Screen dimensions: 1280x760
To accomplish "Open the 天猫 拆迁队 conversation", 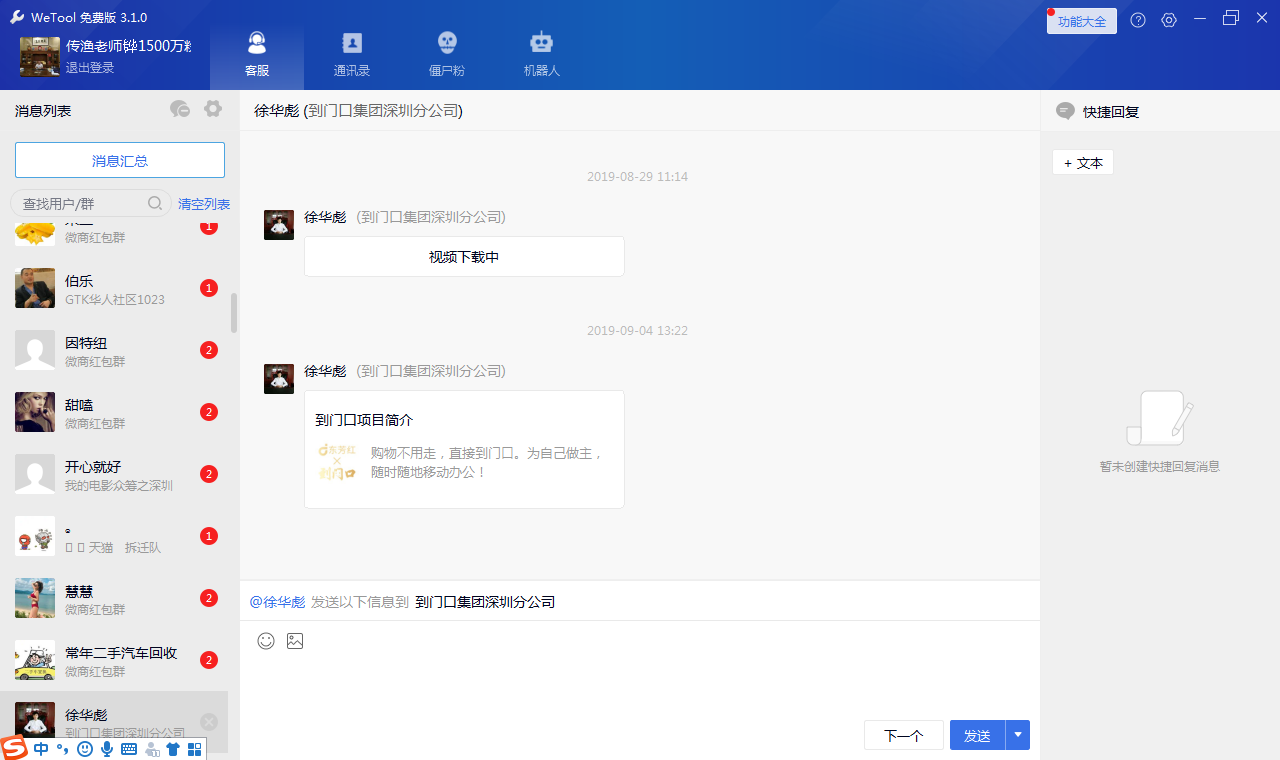I will click(x=114, y=536).
